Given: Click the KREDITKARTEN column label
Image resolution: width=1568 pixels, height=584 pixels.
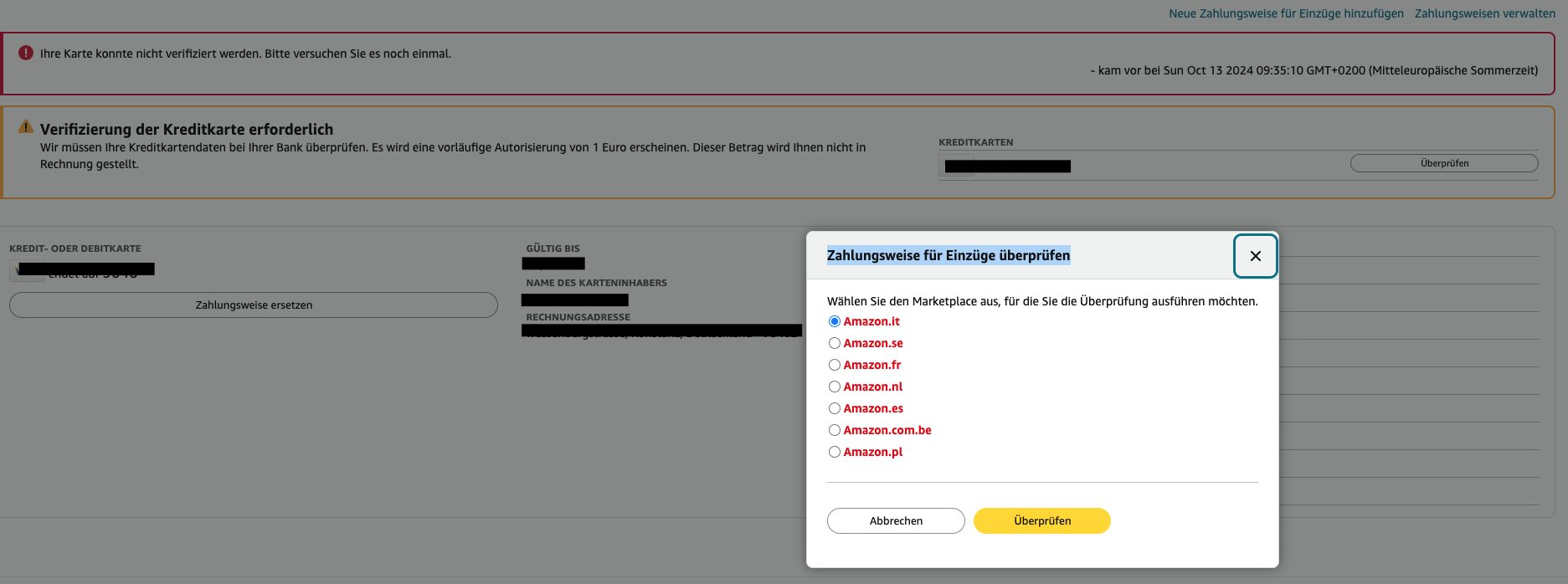Looking at the screenshot, I should click(976, 142).
